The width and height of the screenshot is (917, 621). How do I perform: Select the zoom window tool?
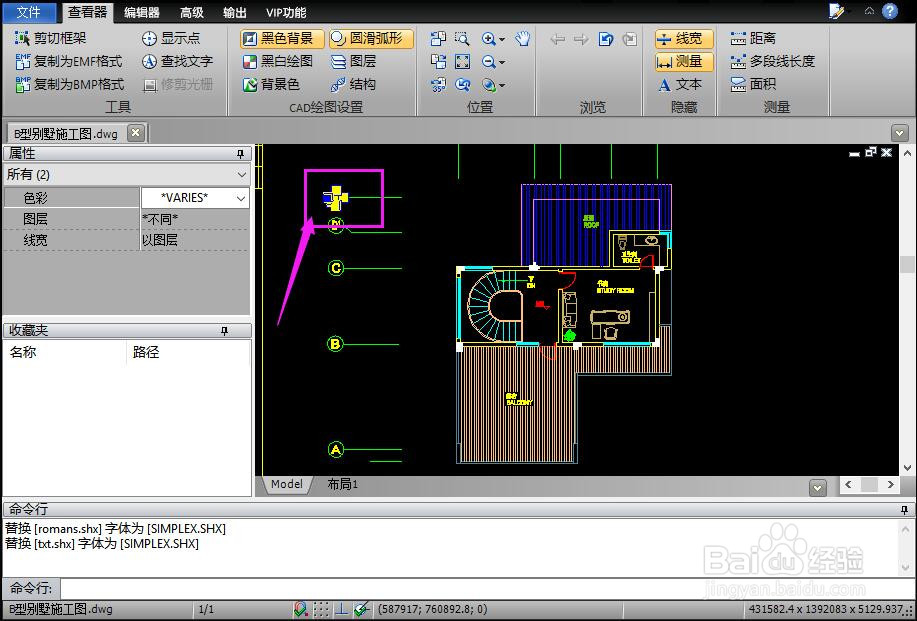pos(462,39)
